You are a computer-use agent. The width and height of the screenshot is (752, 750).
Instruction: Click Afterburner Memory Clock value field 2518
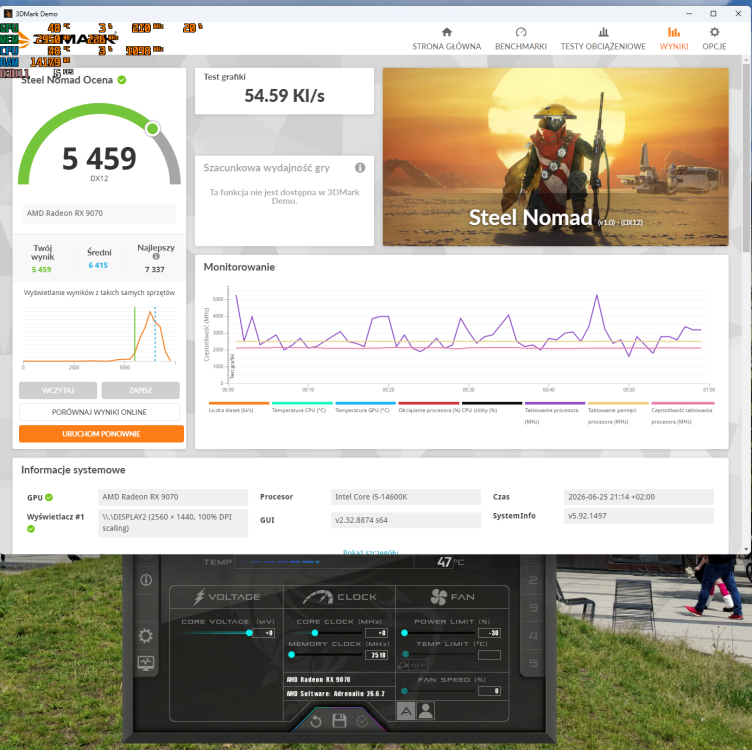point(376,655)
